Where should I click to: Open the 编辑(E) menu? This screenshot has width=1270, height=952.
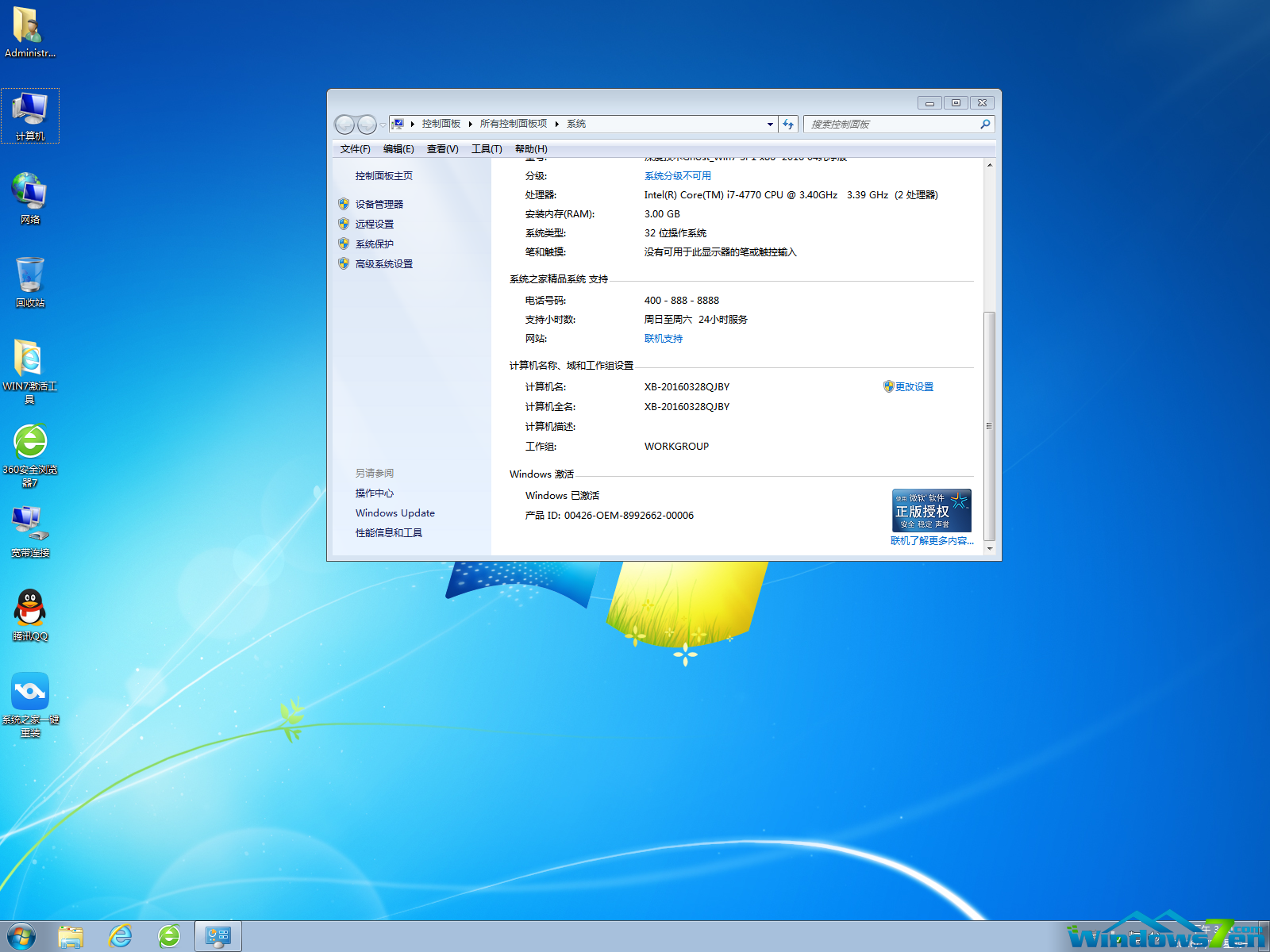pos(398,149)
